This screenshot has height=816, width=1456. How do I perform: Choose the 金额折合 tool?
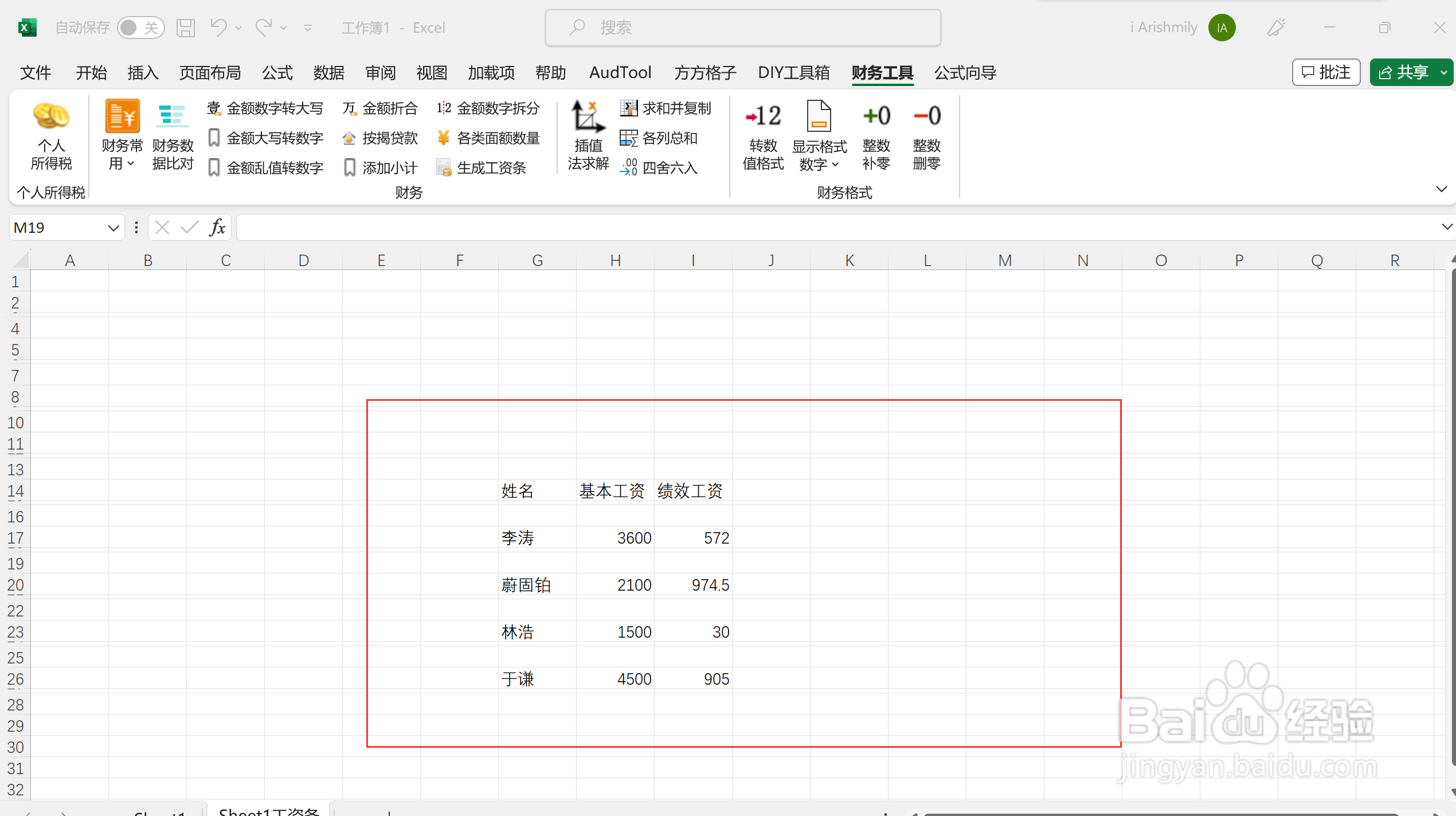click(x=380, y=108)
